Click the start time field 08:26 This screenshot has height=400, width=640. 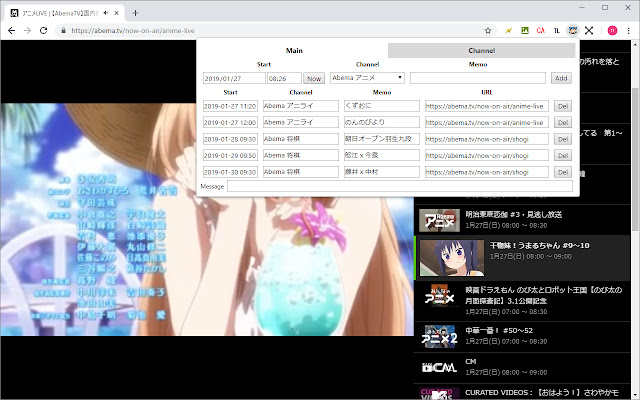[x=284, y=78]
